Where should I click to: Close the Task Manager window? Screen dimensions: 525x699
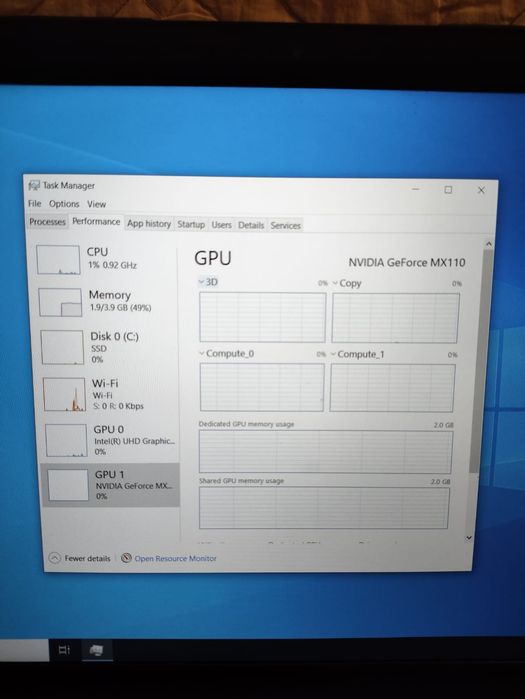tap(481, 190)
